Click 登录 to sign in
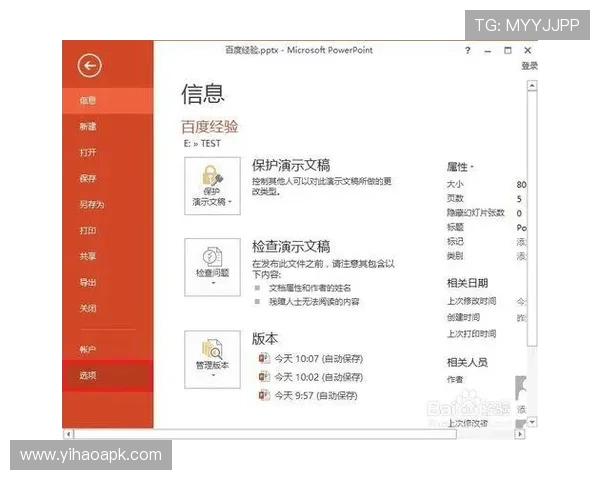 click(x=529, y=66)
